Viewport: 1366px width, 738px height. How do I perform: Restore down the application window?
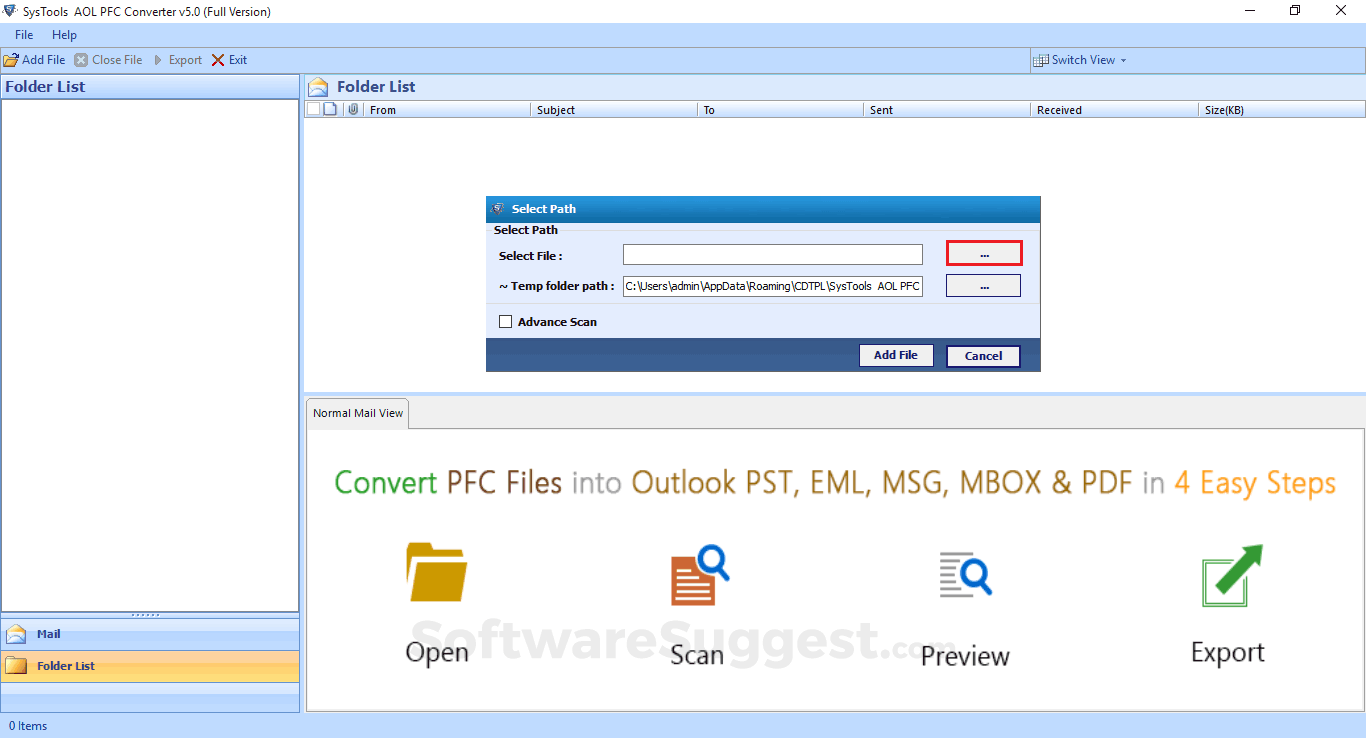(1295, 11)
